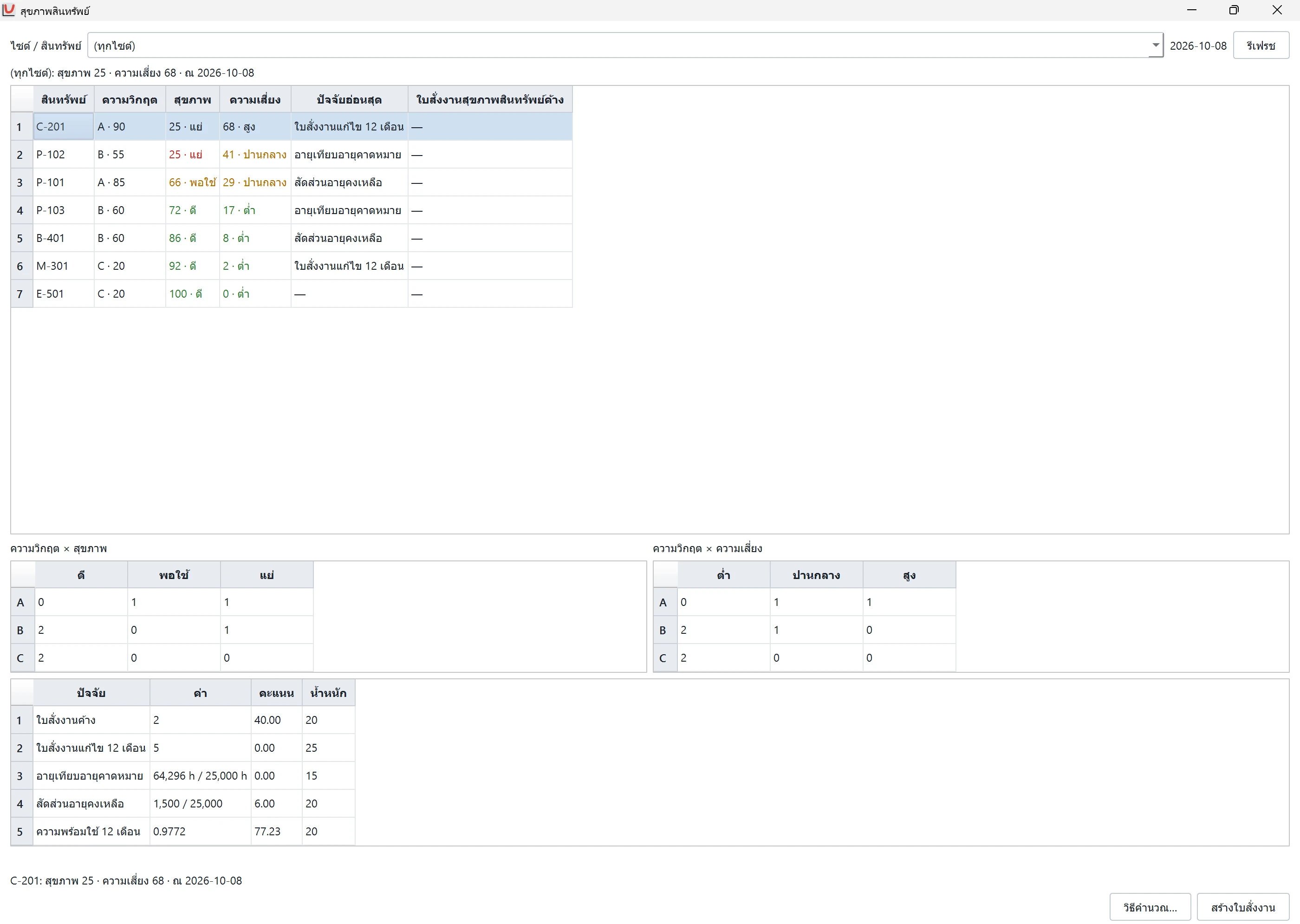The width and height of the screenshot is (1300, 924).
Task: Sort by the สินทรัพย์ column header
Action: coord(64,99)
